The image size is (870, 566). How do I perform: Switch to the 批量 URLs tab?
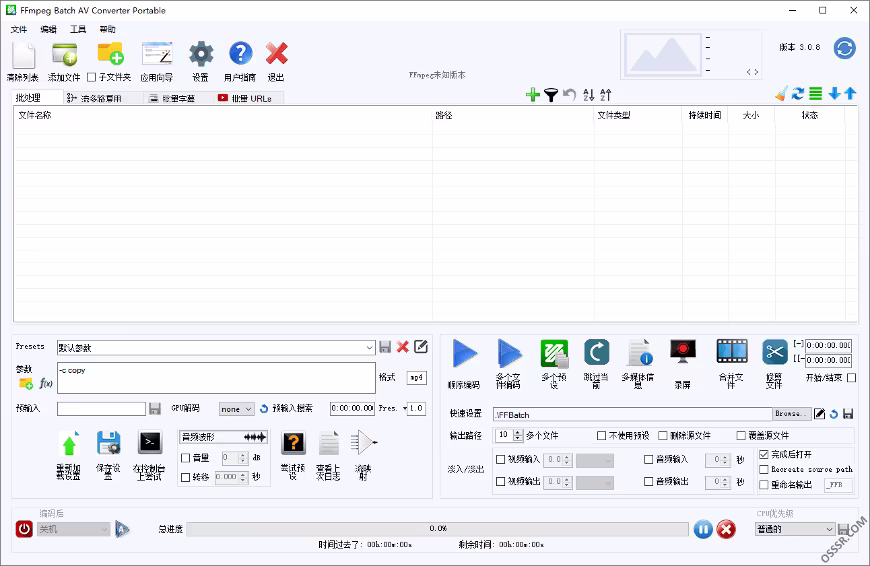click(x=245, y=98)
